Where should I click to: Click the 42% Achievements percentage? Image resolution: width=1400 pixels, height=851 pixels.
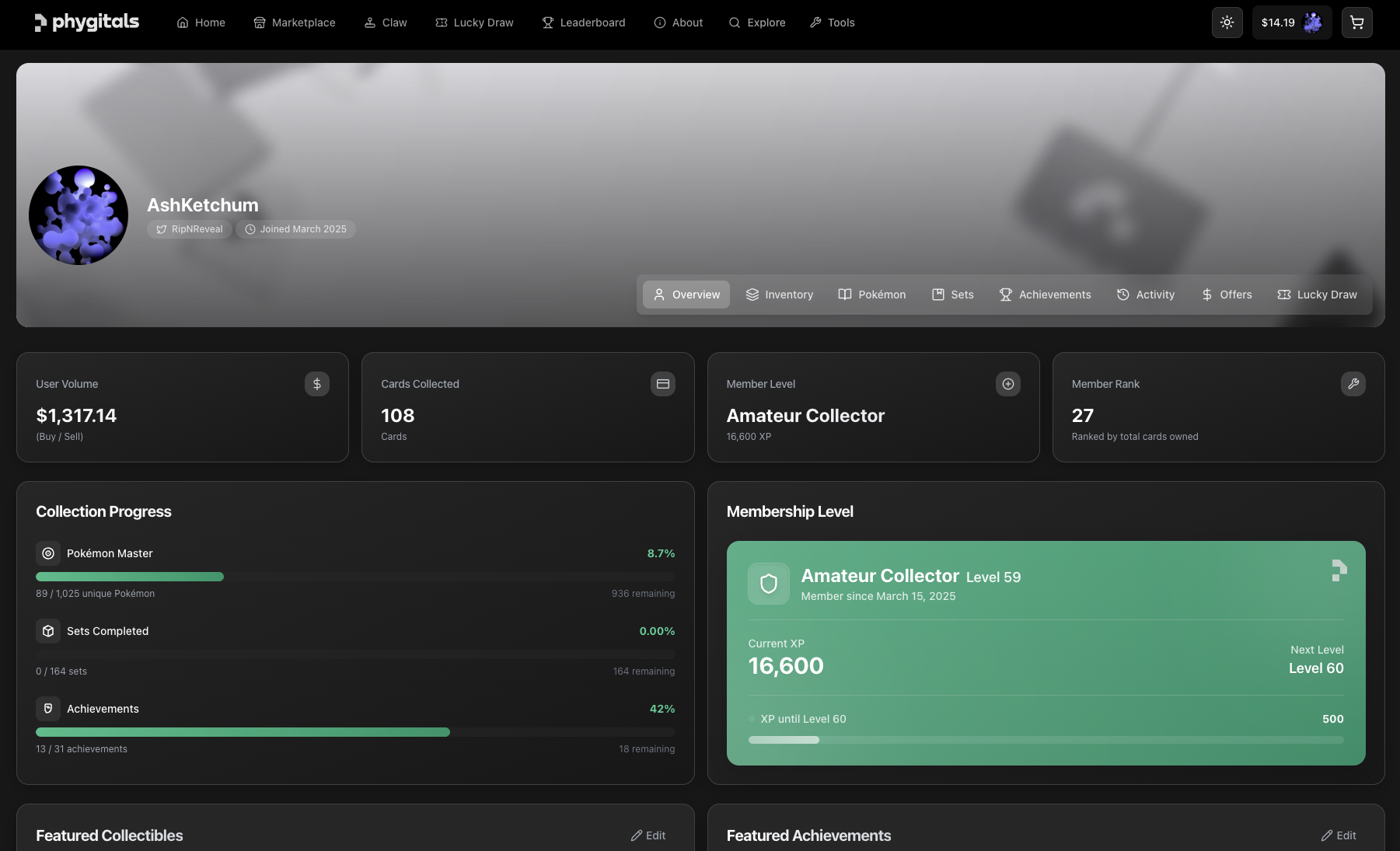click(x=662, y=709)
